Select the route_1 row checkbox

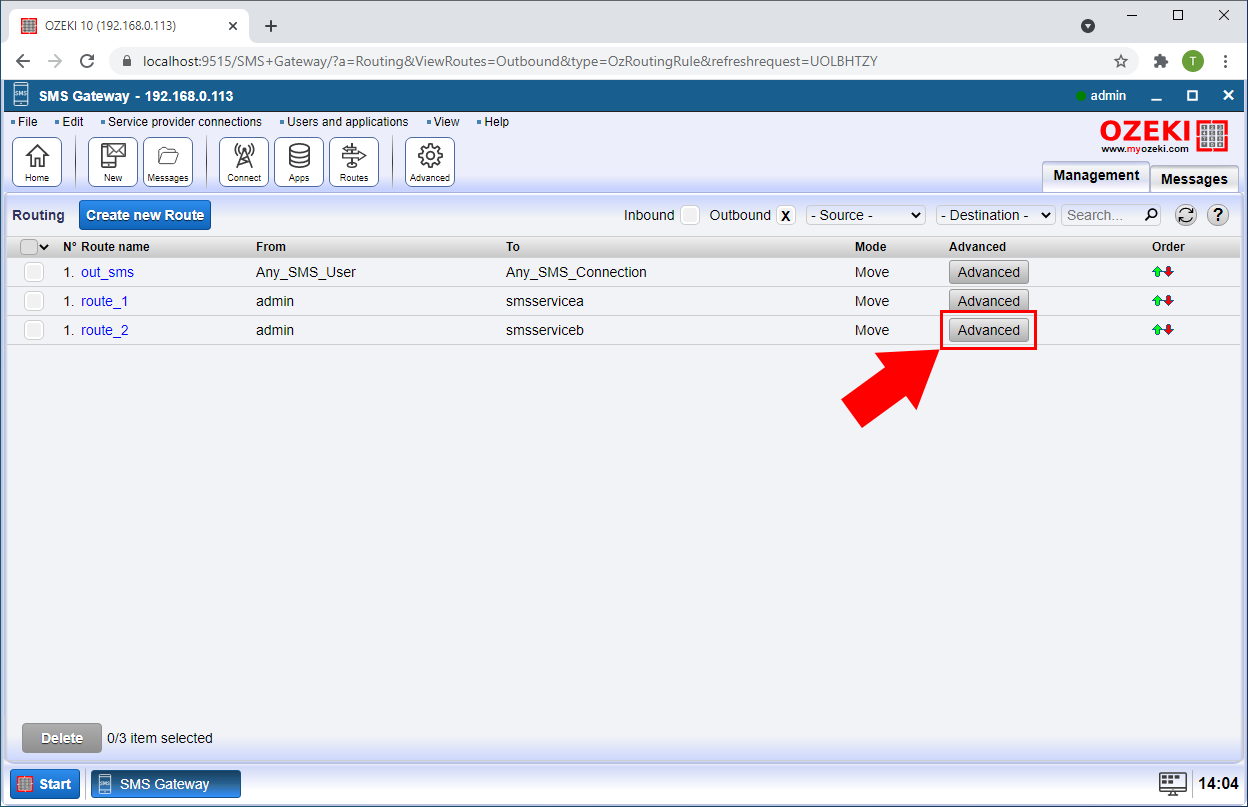click(x=34, y=301)
